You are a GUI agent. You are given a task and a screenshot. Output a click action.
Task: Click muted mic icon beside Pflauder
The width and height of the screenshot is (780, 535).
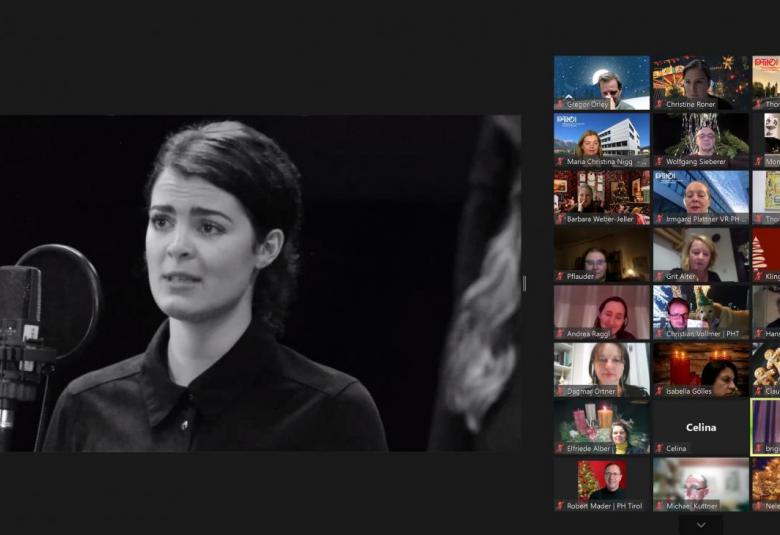(560, 277)
